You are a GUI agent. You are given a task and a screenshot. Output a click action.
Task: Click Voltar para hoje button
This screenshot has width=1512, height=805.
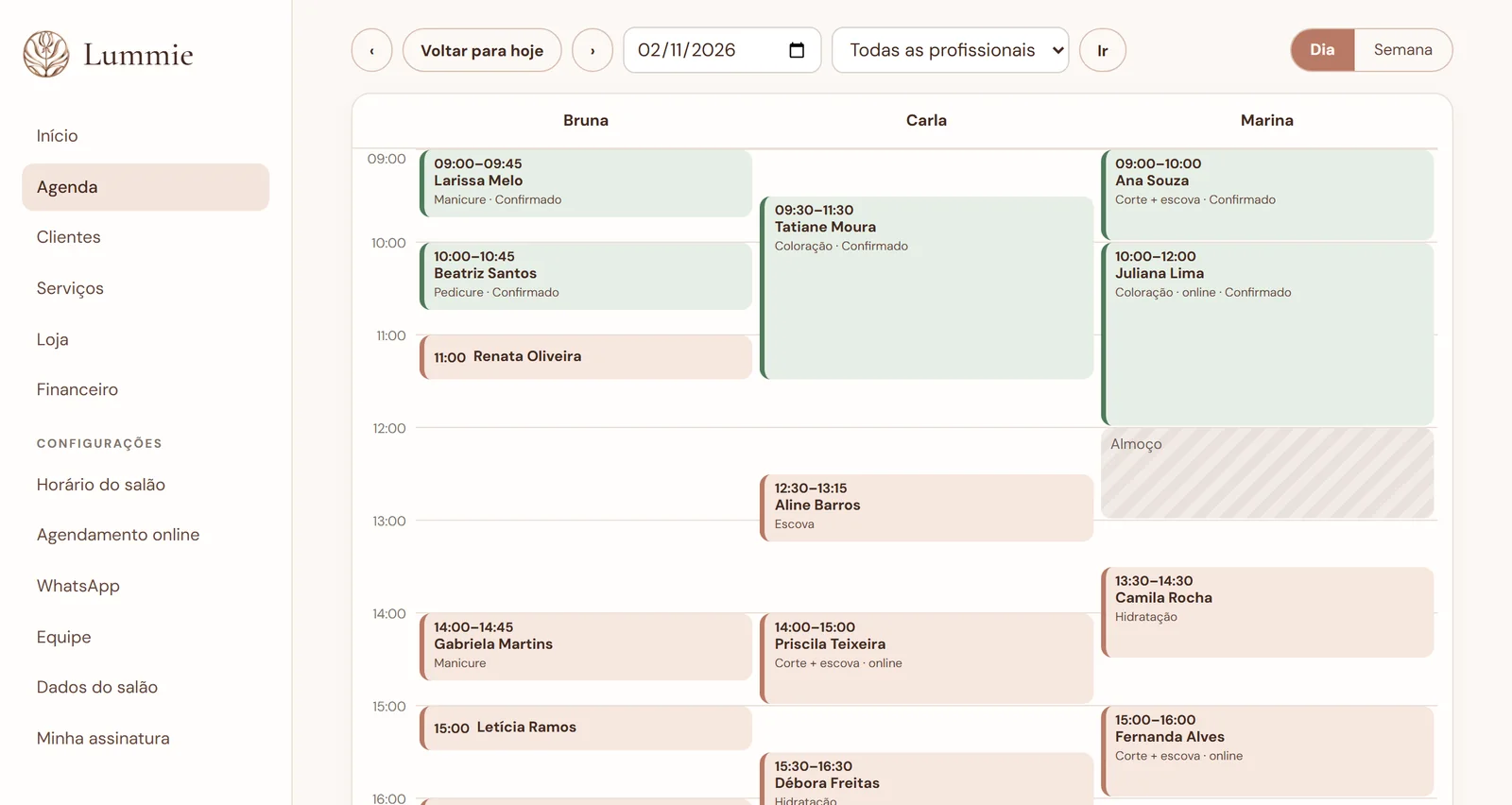482,50
